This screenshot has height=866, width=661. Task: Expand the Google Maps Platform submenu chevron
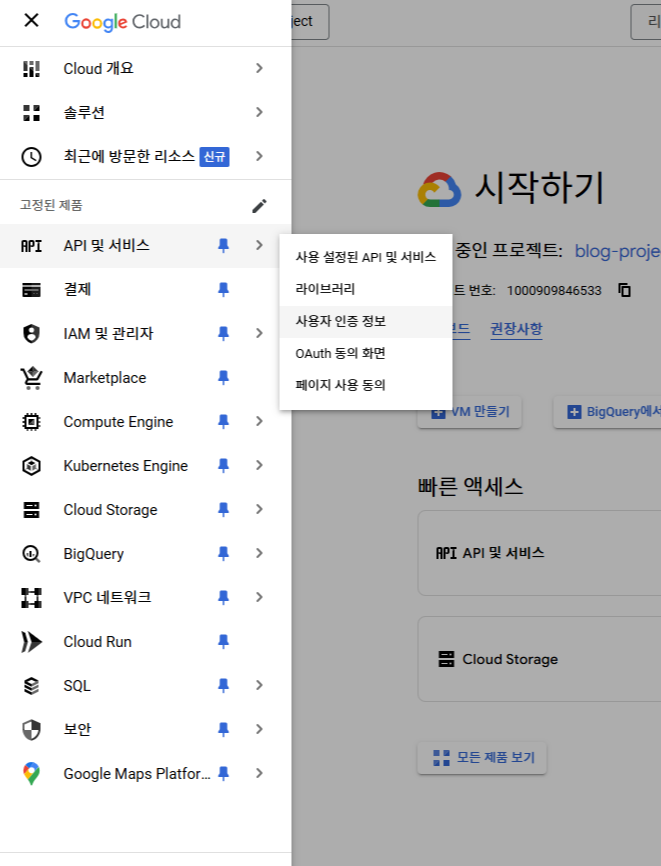[259, 773]
